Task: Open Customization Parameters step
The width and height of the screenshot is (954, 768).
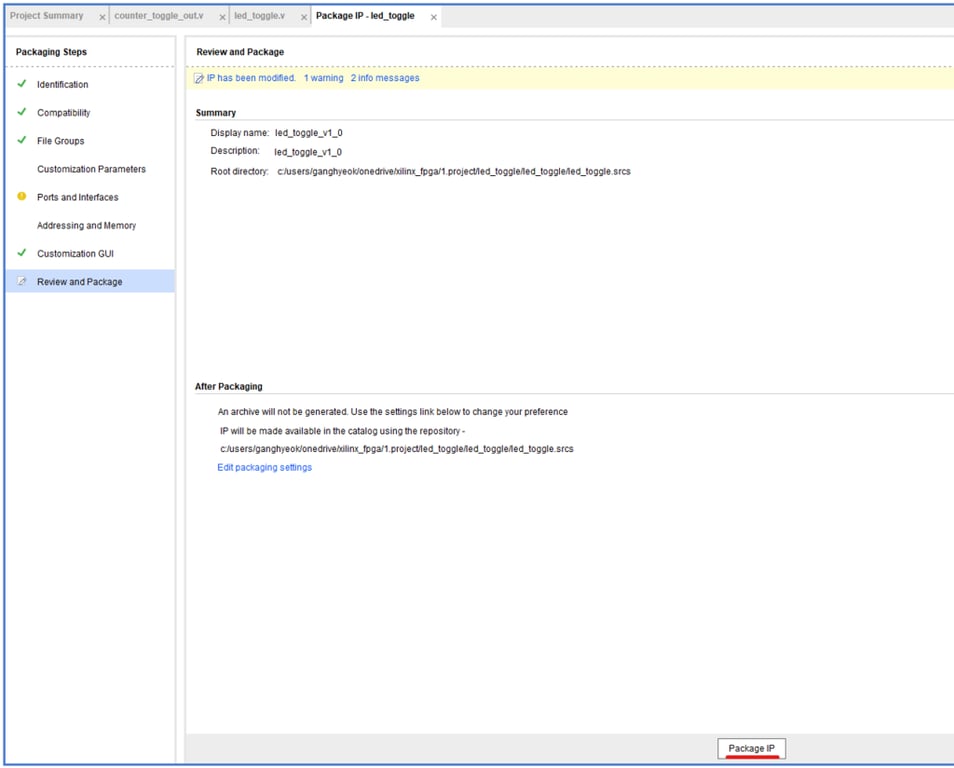Action: pos(91,169)
